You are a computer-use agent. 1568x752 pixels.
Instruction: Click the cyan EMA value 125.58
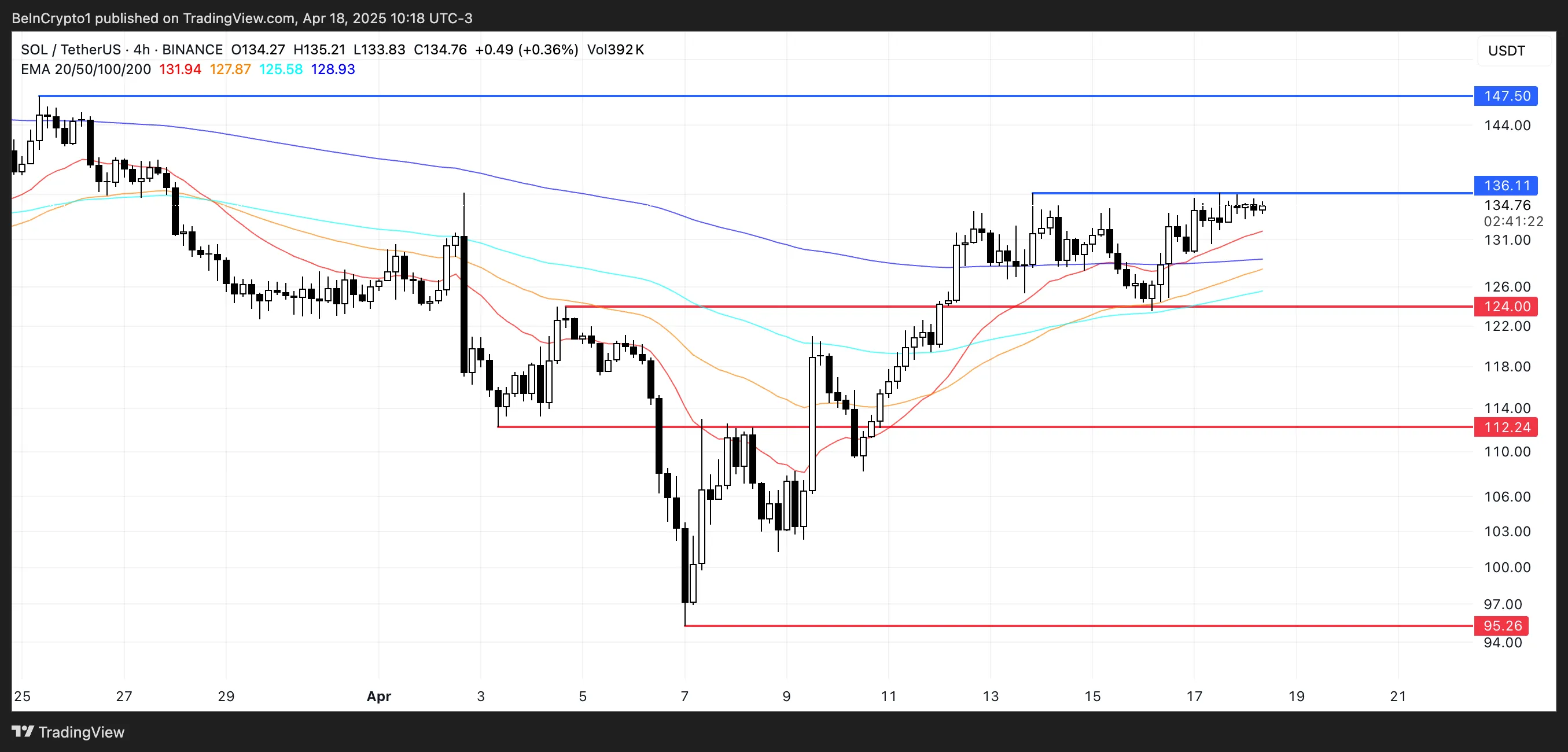tap(281, 69)
